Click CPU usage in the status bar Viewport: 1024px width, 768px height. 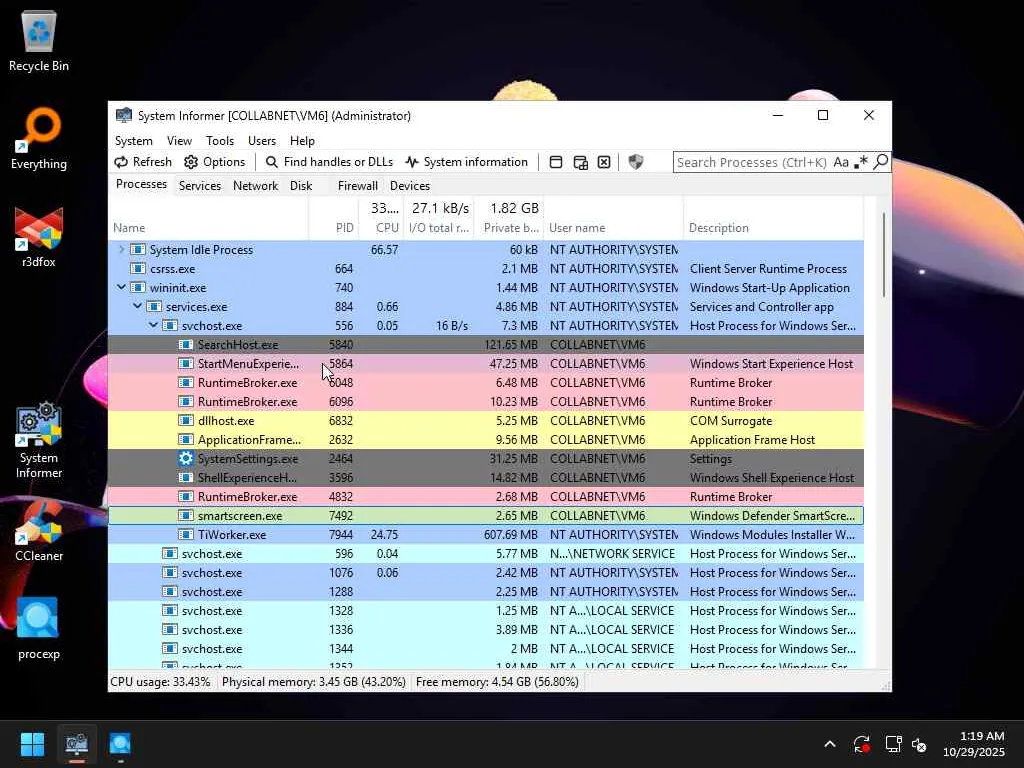pos(160,682)
